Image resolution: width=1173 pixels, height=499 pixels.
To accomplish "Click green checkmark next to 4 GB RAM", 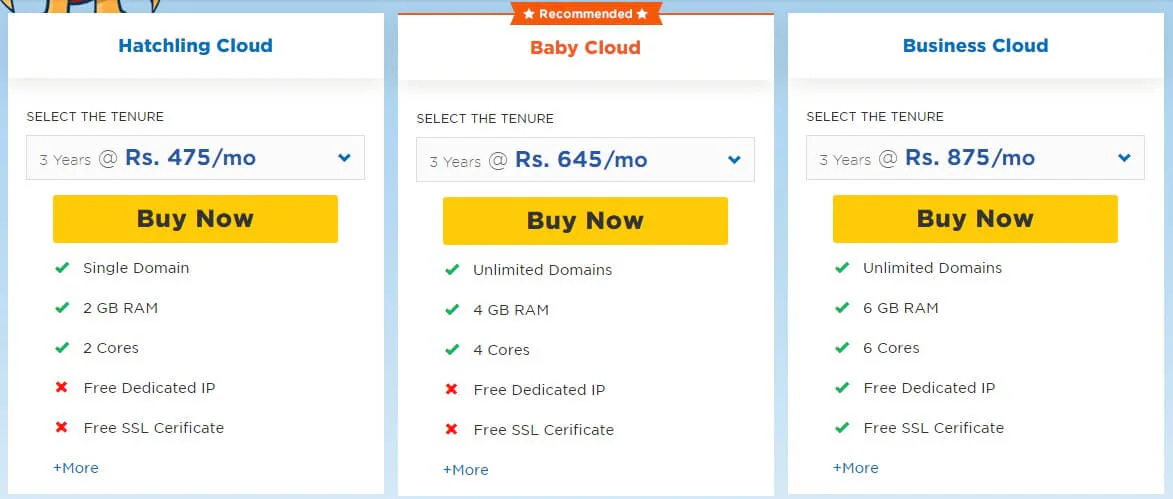I will (452, 309).
